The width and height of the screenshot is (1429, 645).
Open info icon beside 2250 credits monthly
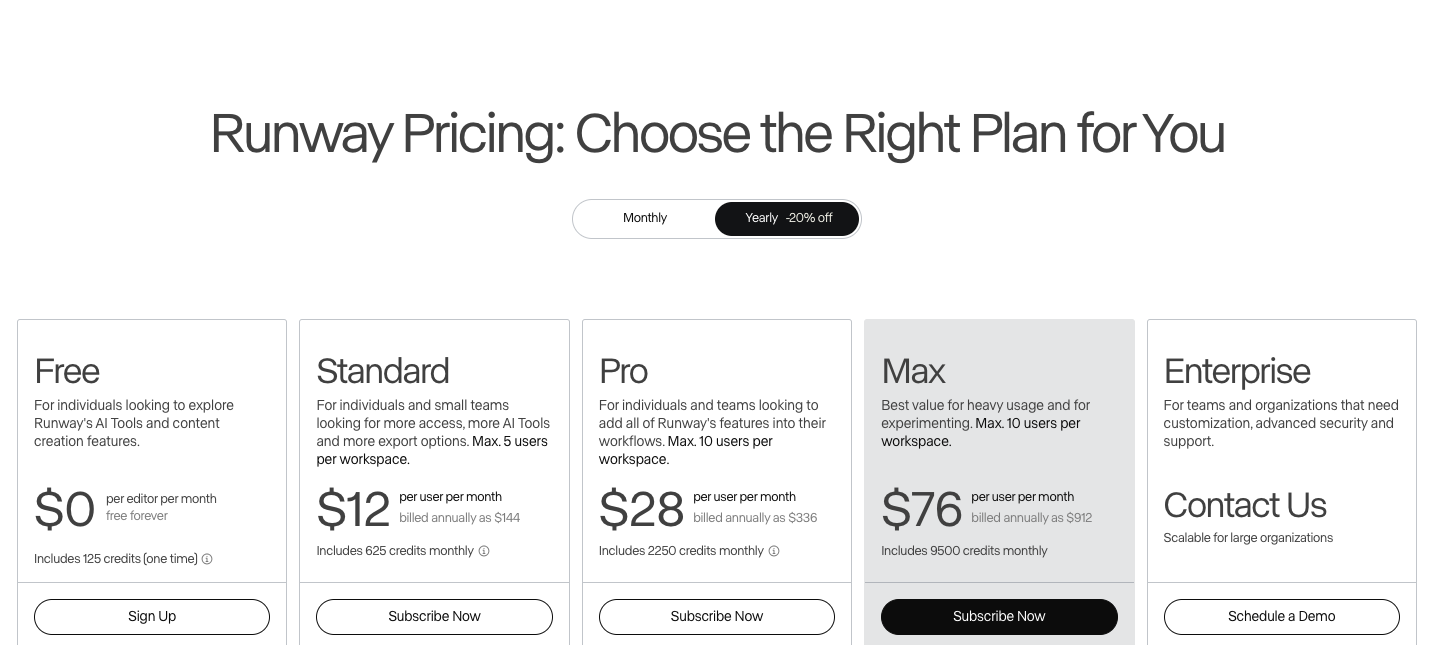point(774,551)
